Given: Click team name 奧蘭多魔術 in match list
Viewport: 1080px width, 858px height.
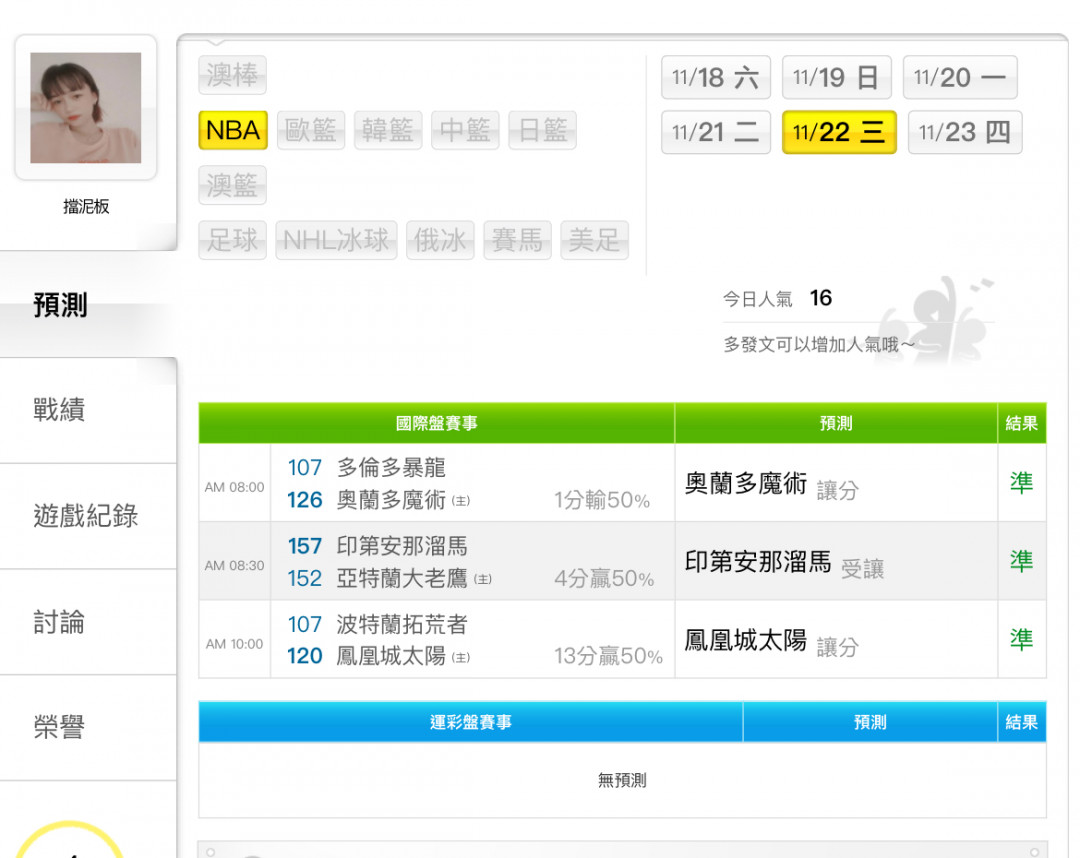Looking at the screenshot, I should pyautogui.click(x=391, y=499).
